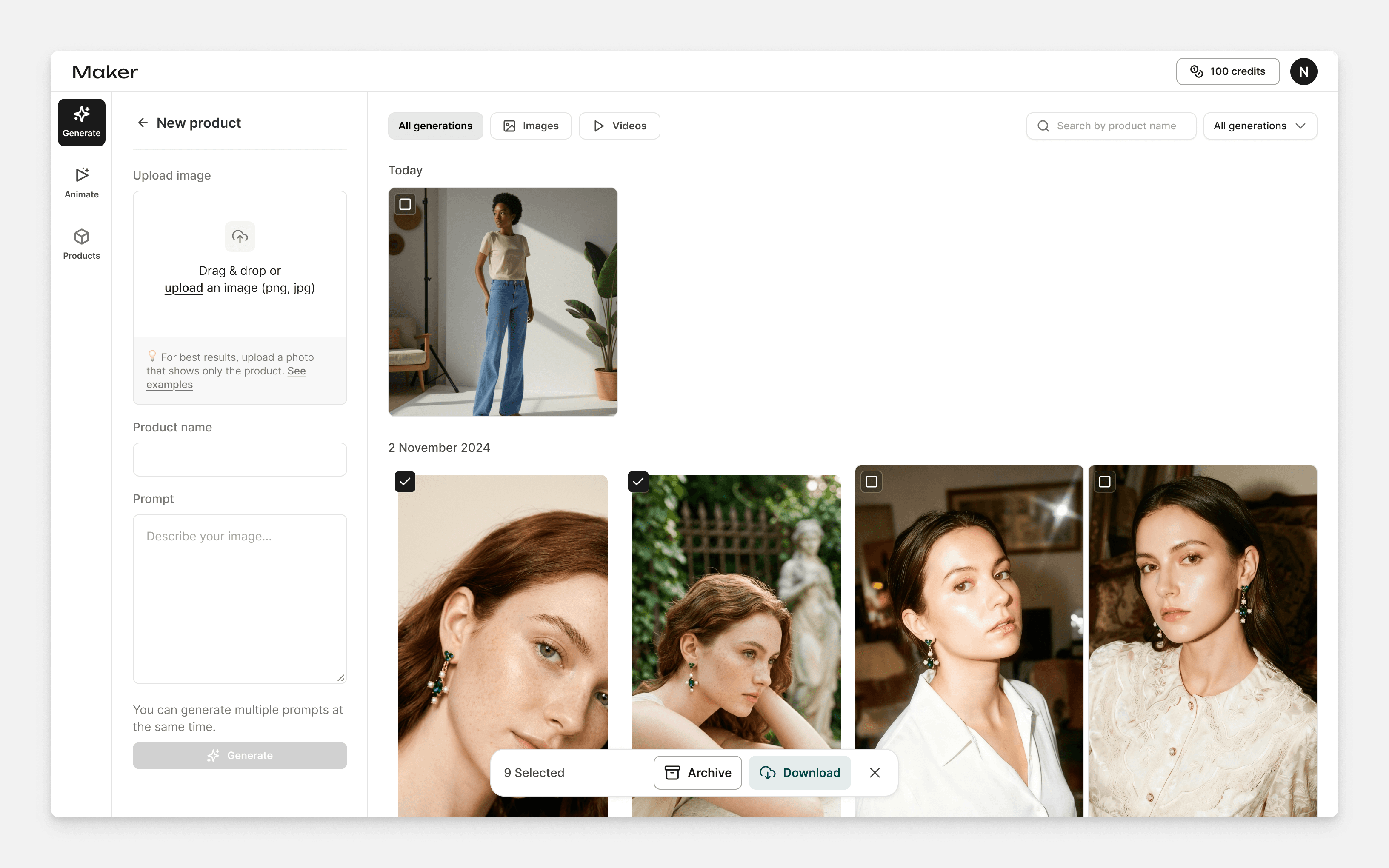Viewport: 1389px width, 868px height.
Task: Click the cloud upload icon in dropzone
Action: point(240,237)
